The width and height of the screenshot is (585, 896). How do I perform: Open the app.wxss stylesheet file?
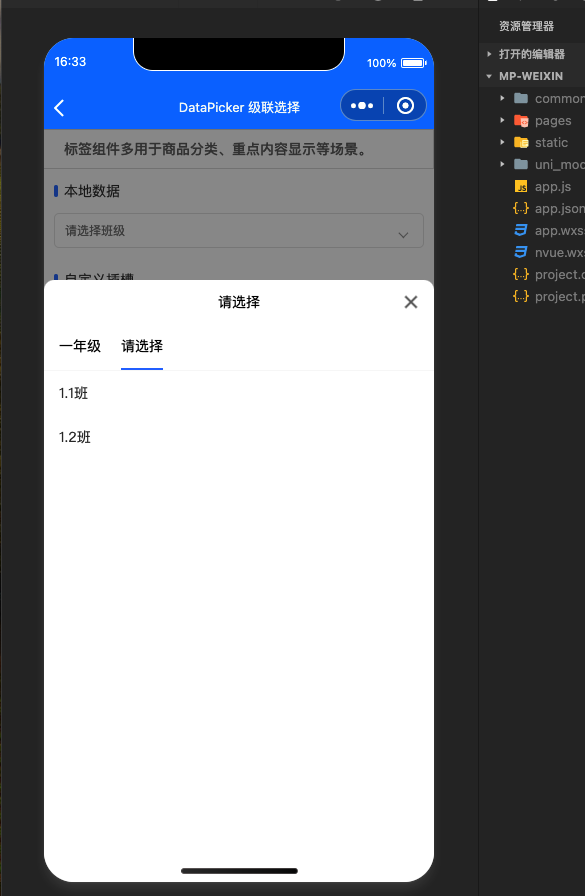pos(548,230)
